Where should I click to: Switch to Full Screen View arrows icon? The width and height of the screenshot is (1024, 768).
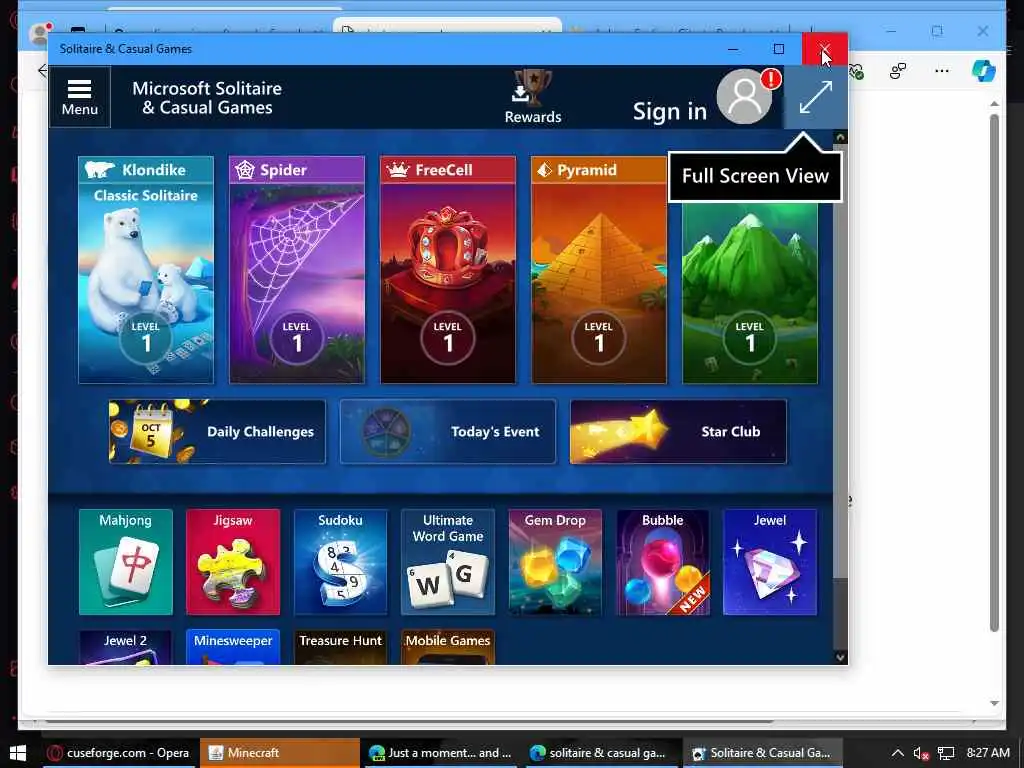pyautogui.click(x=816, y=97)
